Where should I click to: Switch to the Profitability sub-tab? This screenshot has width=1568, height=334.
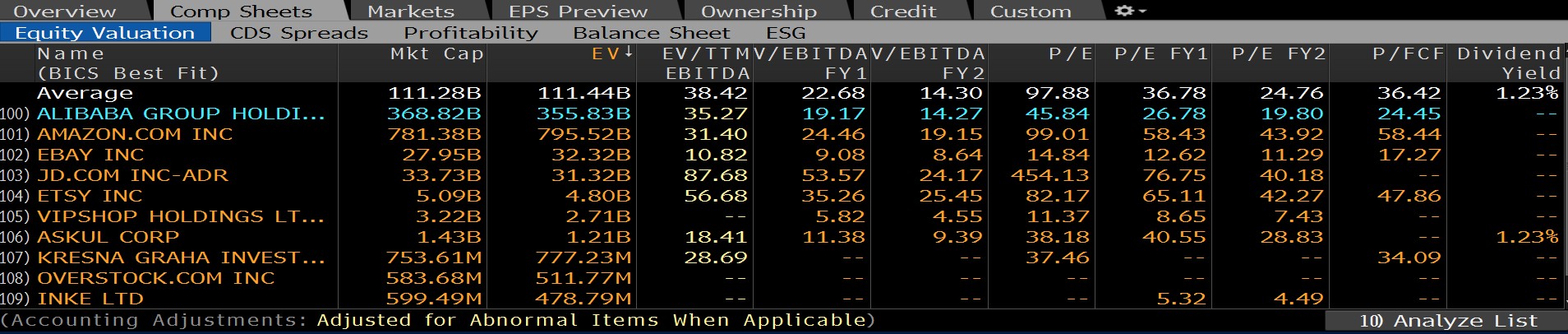[x=471, y=32]
